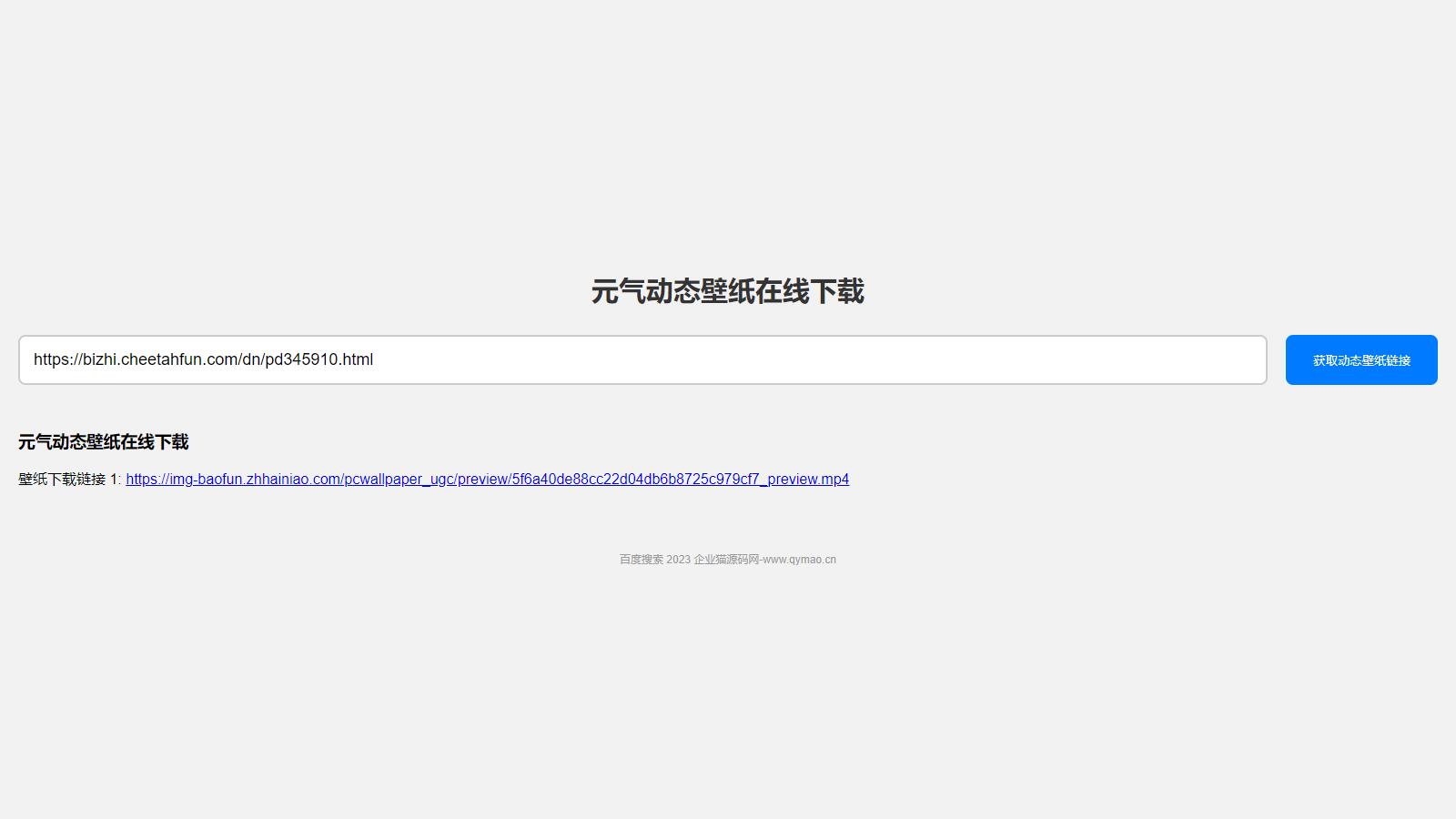Click the 获取动态壁纸链接 blue button

click(1360, 360)
